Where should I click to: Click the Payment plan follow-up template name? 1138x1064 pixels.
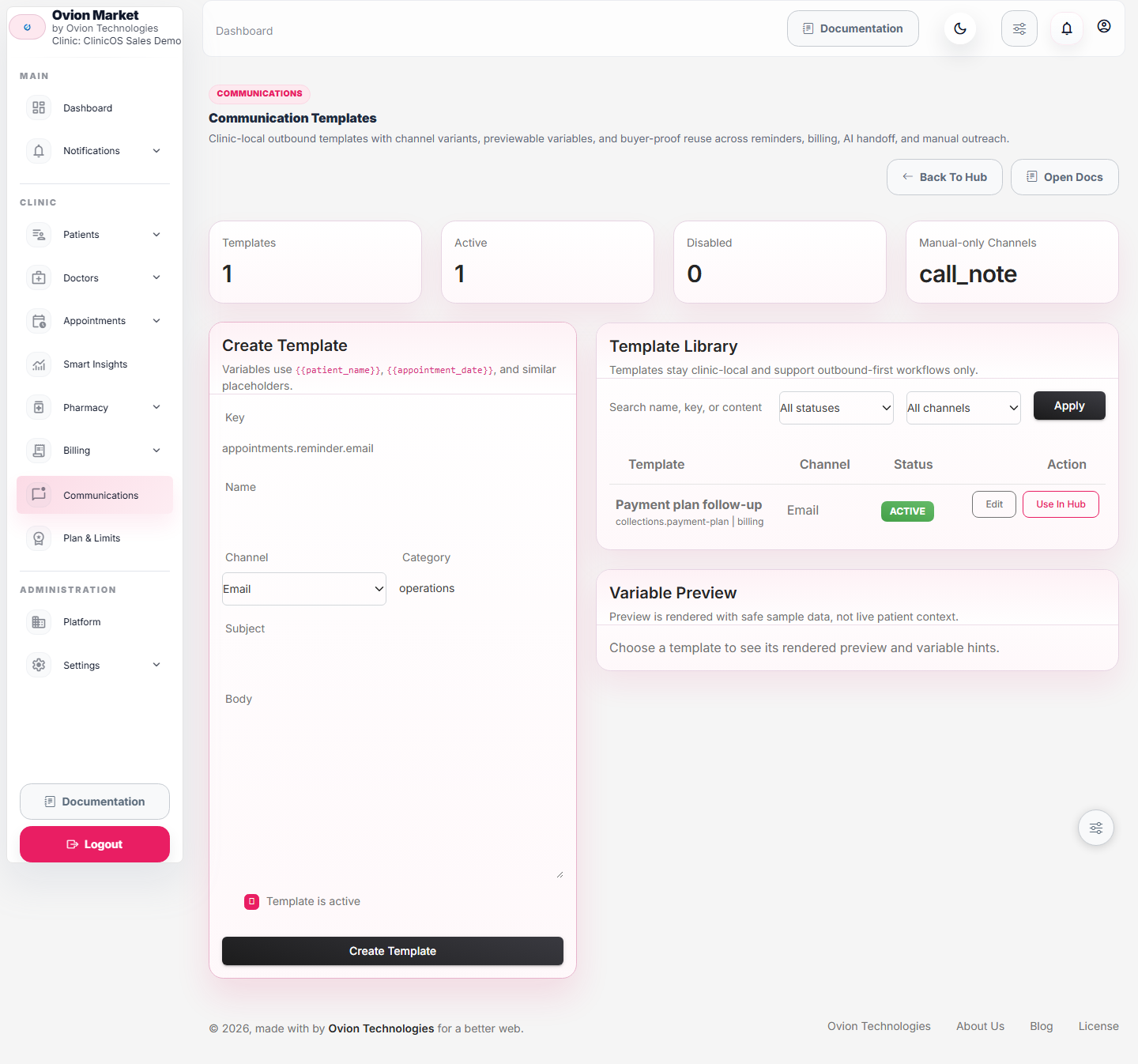[x=688, y=504]
